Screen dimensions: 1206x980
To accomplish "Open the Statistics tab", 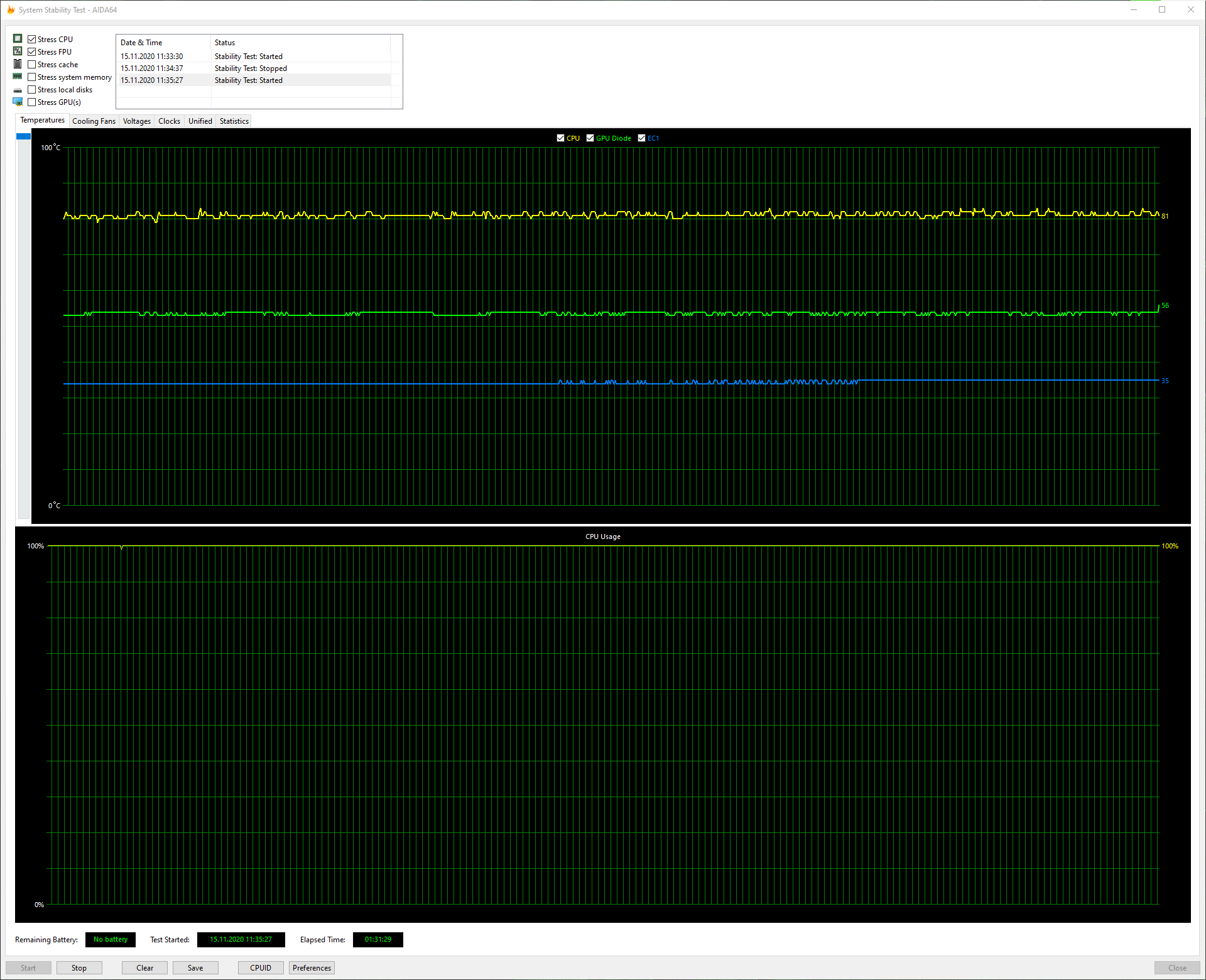I will [234, 121].
